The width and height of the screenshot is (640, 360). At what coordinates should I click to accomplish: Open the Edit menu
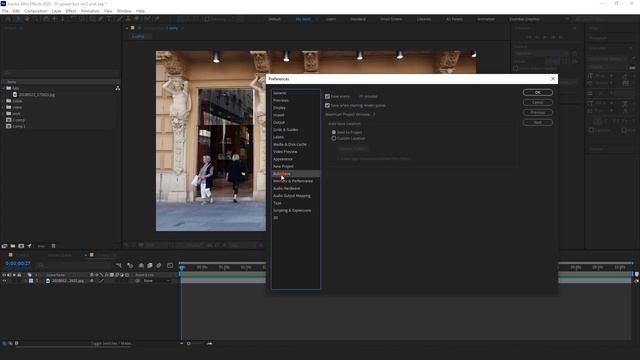pyautogui.click(x=16, y=11)
